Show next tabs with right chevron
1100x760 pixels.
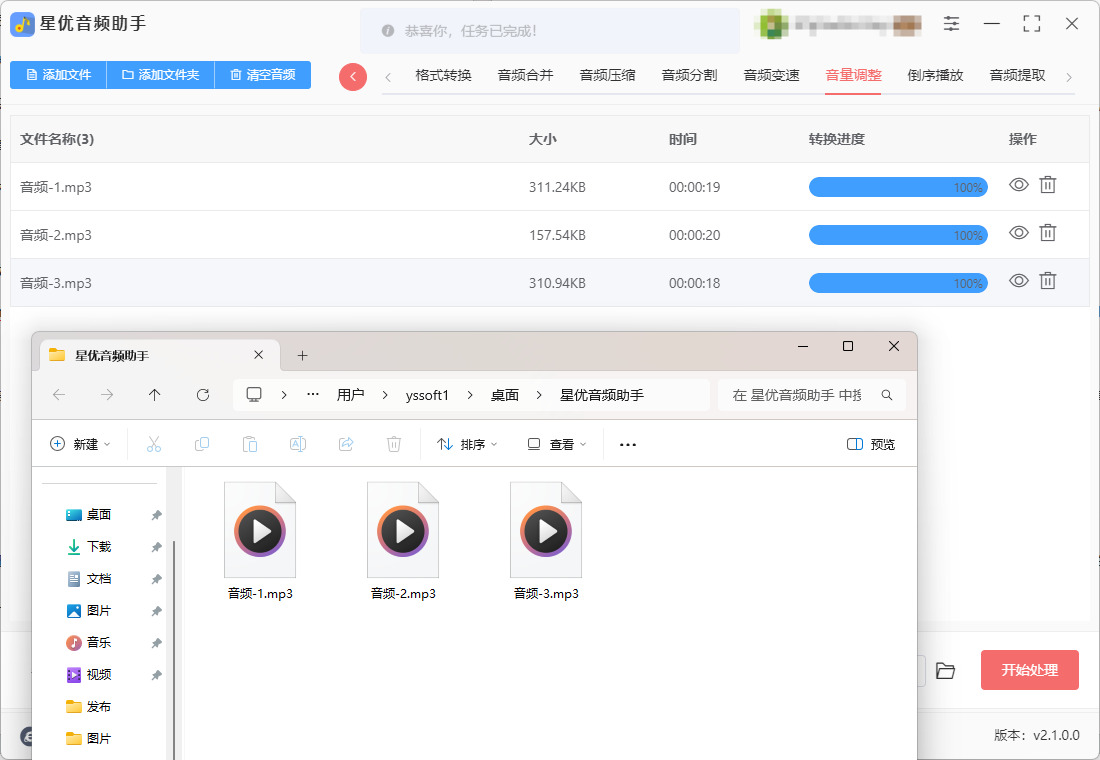tap(1068, 77)
